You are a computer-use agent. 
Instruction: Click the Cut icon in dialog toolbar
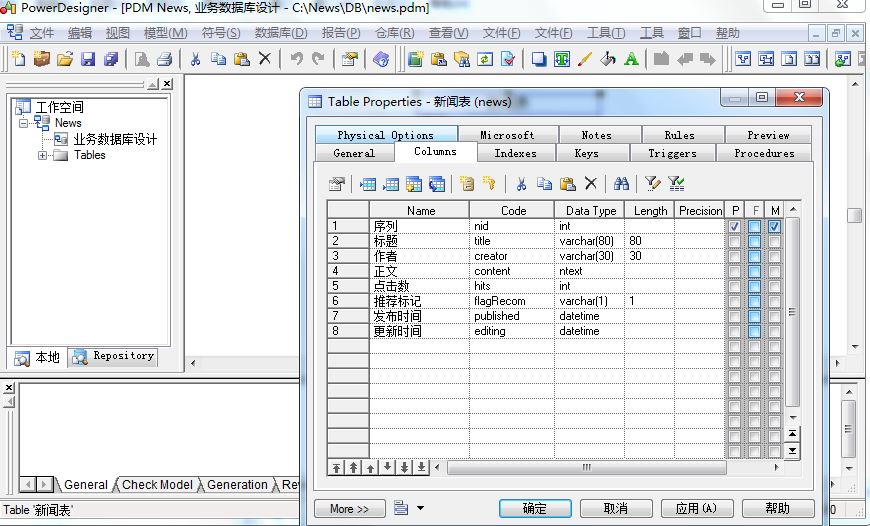click(521, 184)
